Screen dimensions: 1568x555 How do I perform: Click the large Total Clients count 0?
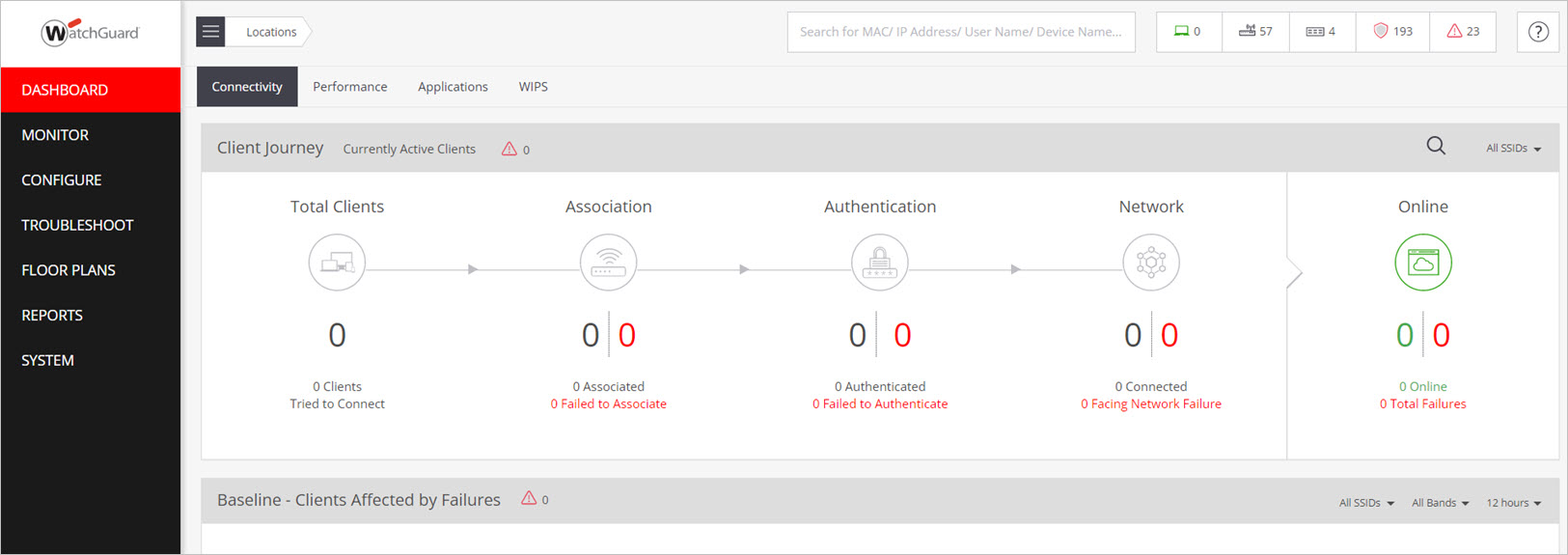coord(337,336)
